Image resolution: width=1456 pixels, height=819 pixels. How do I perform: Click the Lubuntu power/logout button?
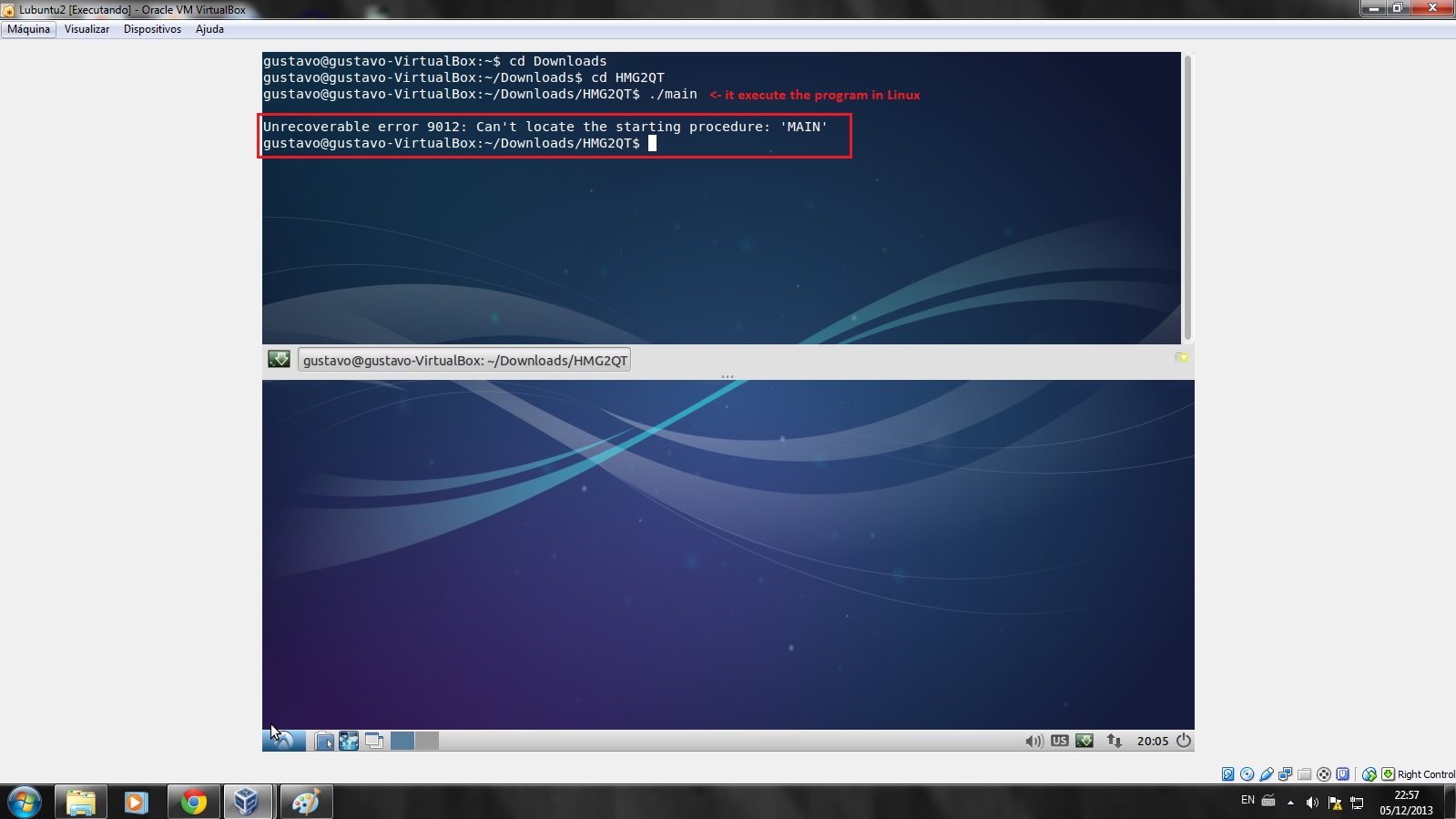click(x=1184, y=741)
